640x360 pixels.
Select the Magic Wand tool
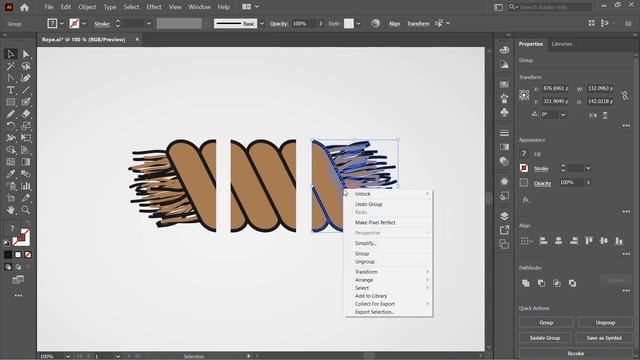coord(11,66)
